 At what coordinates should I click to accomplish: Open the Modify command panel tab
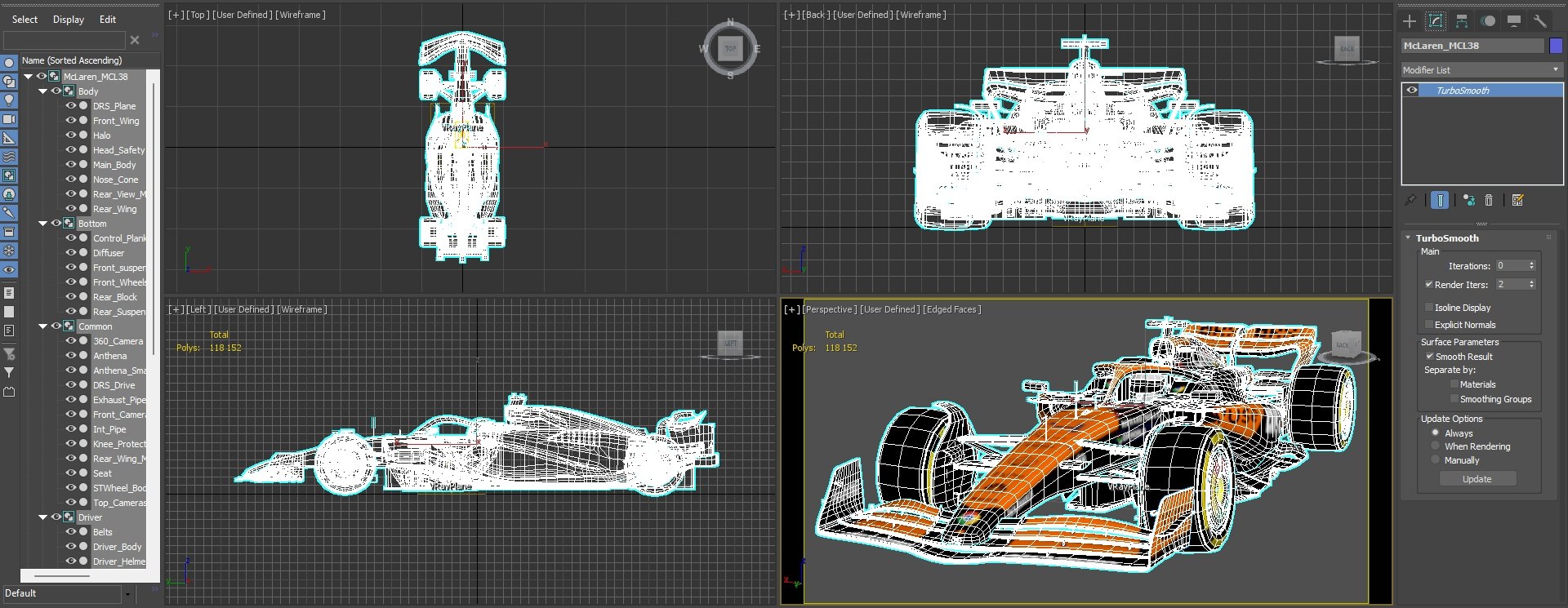click(1435, 21)
